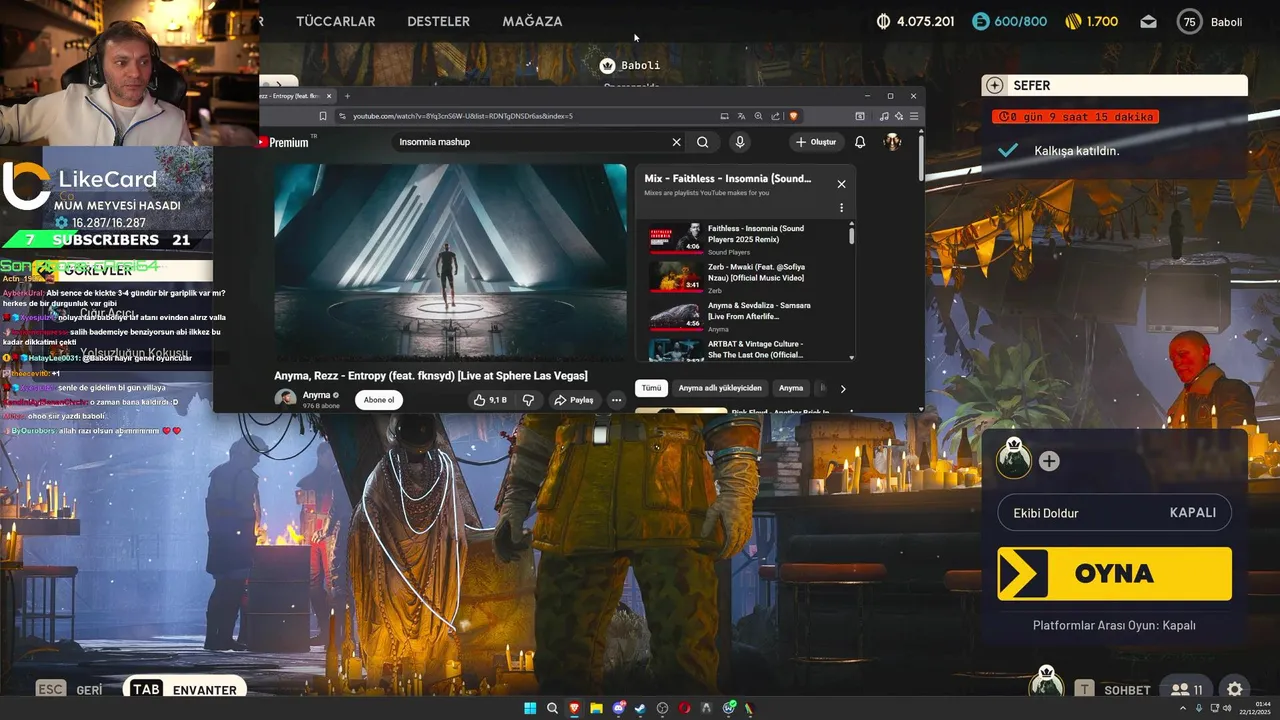Open the game mail envelope icon
1280x720 pixels.
pos(1148,21)
